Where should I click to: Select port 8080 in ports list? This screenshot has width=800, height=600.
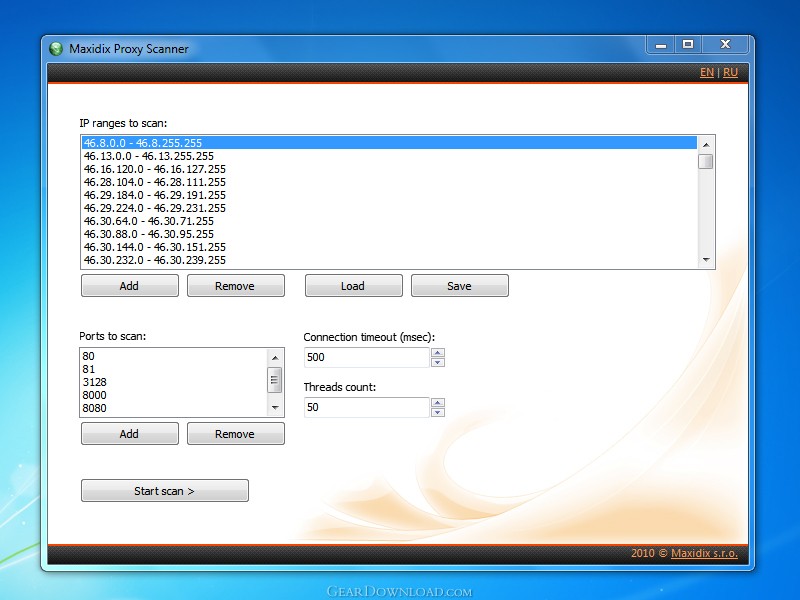174,408
